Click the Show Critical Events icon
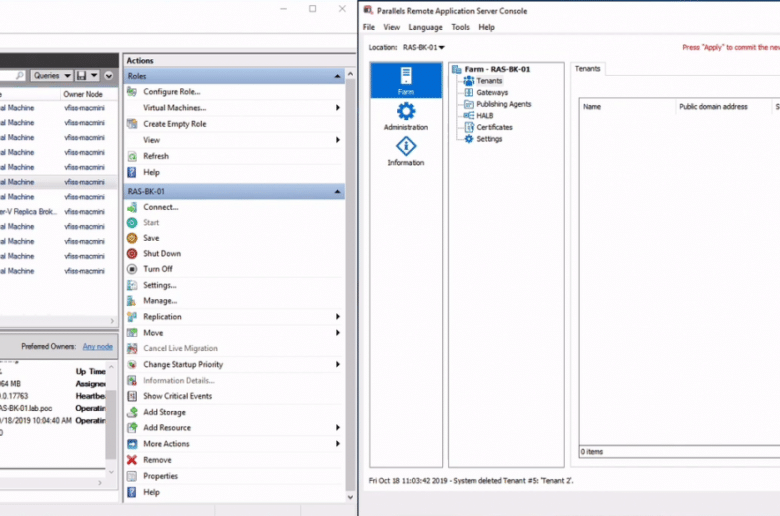Viewport: 780px width, 516px height. [132, 396]
